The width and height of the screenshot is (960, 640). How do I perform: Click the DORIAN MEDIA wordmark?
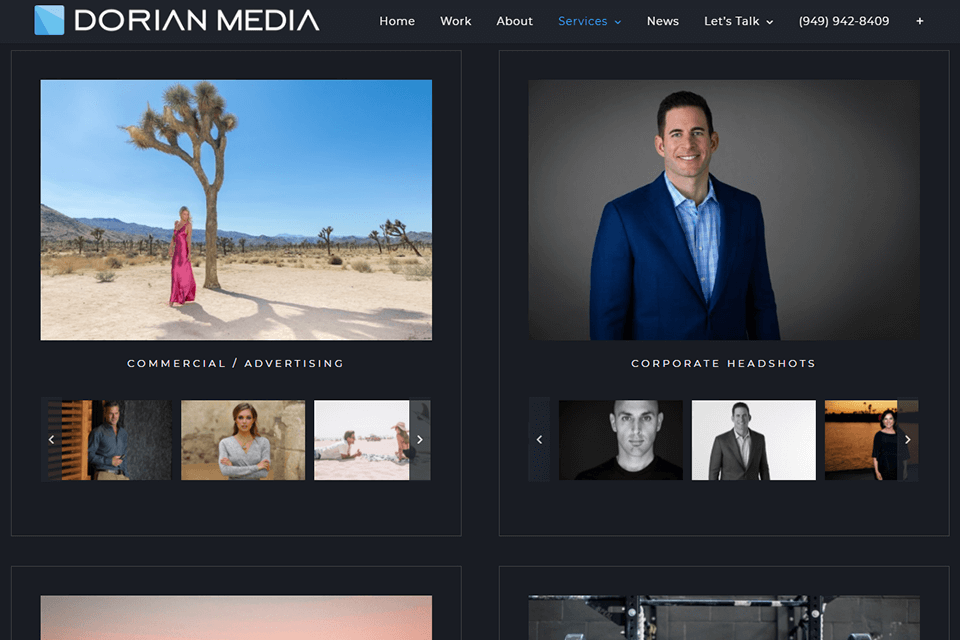(197, 20)
